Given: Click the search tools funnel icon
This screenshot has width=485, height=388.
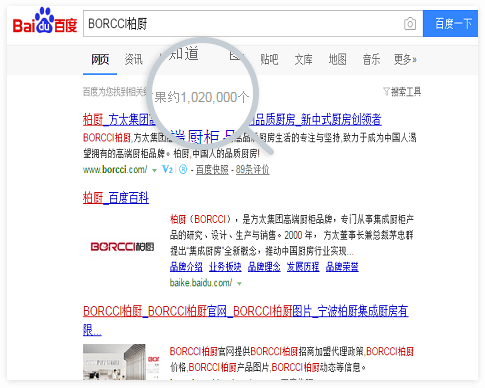Looking at the screenshot, I should pos(386,91).
